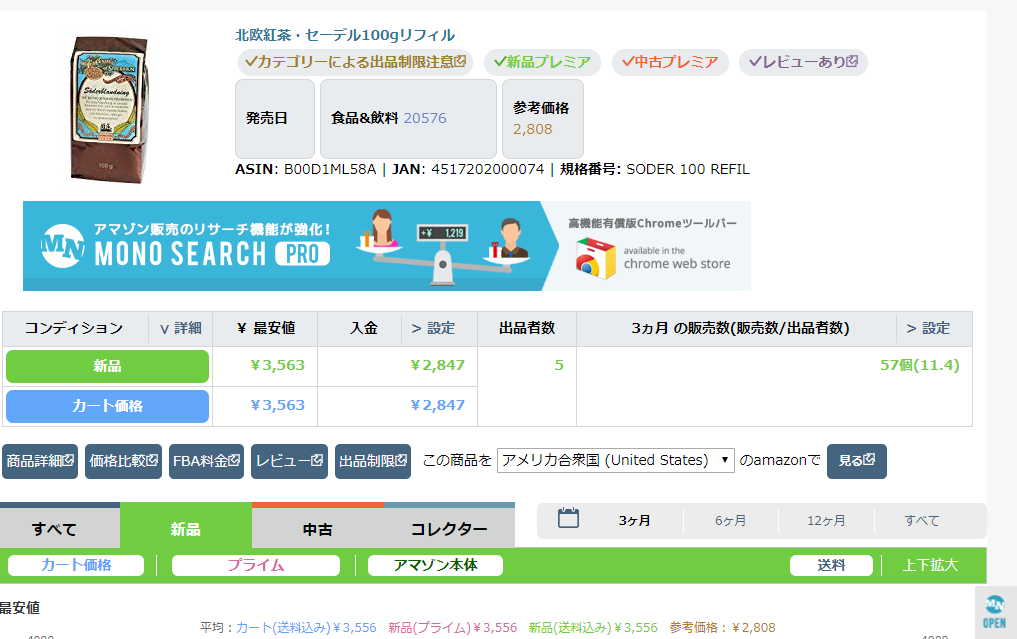Click the MN OPEN floating icon
Screen dimensions: 1017x639
[x=994, y=612]
